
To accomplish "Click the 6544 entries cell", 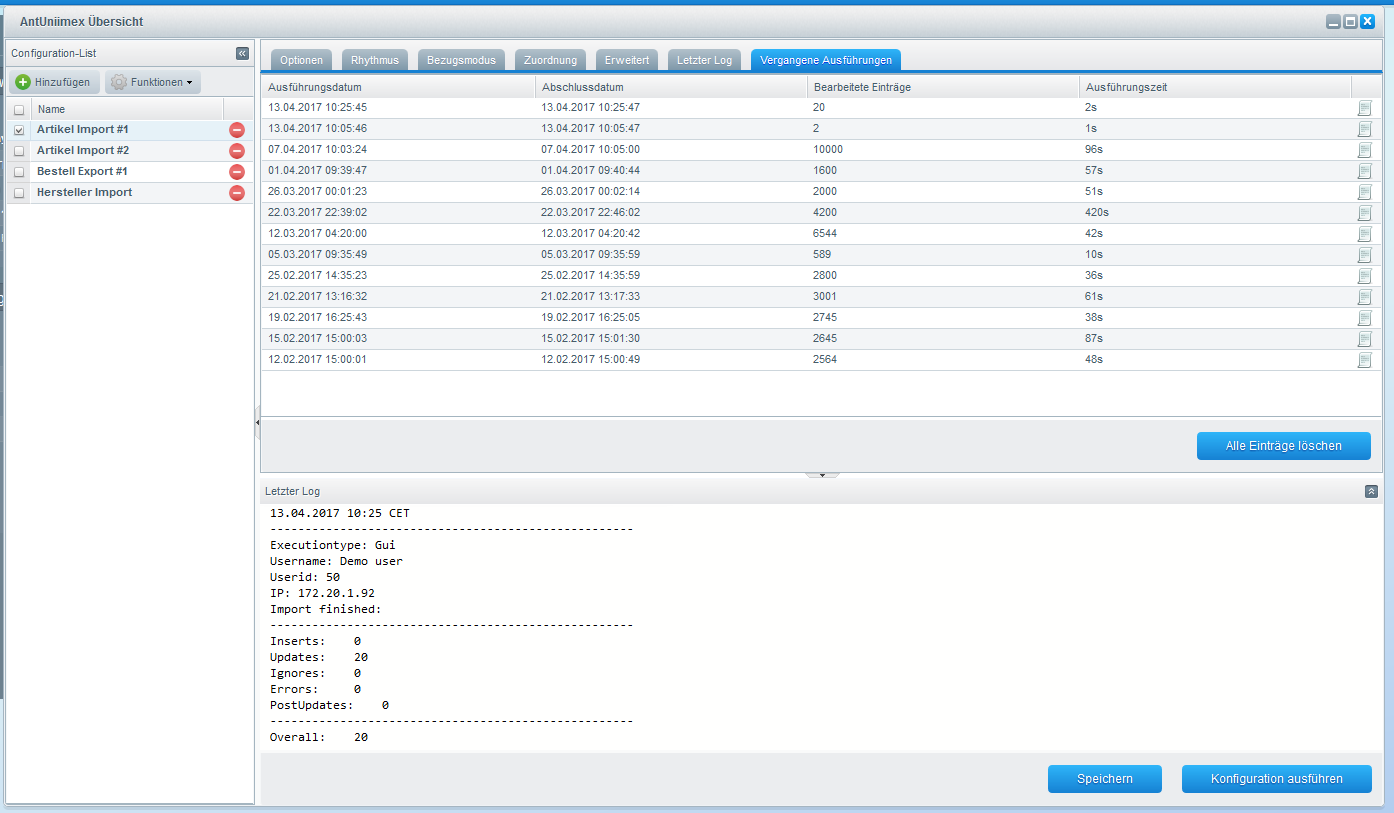I will pyautogui.click(x=943, y=234).
